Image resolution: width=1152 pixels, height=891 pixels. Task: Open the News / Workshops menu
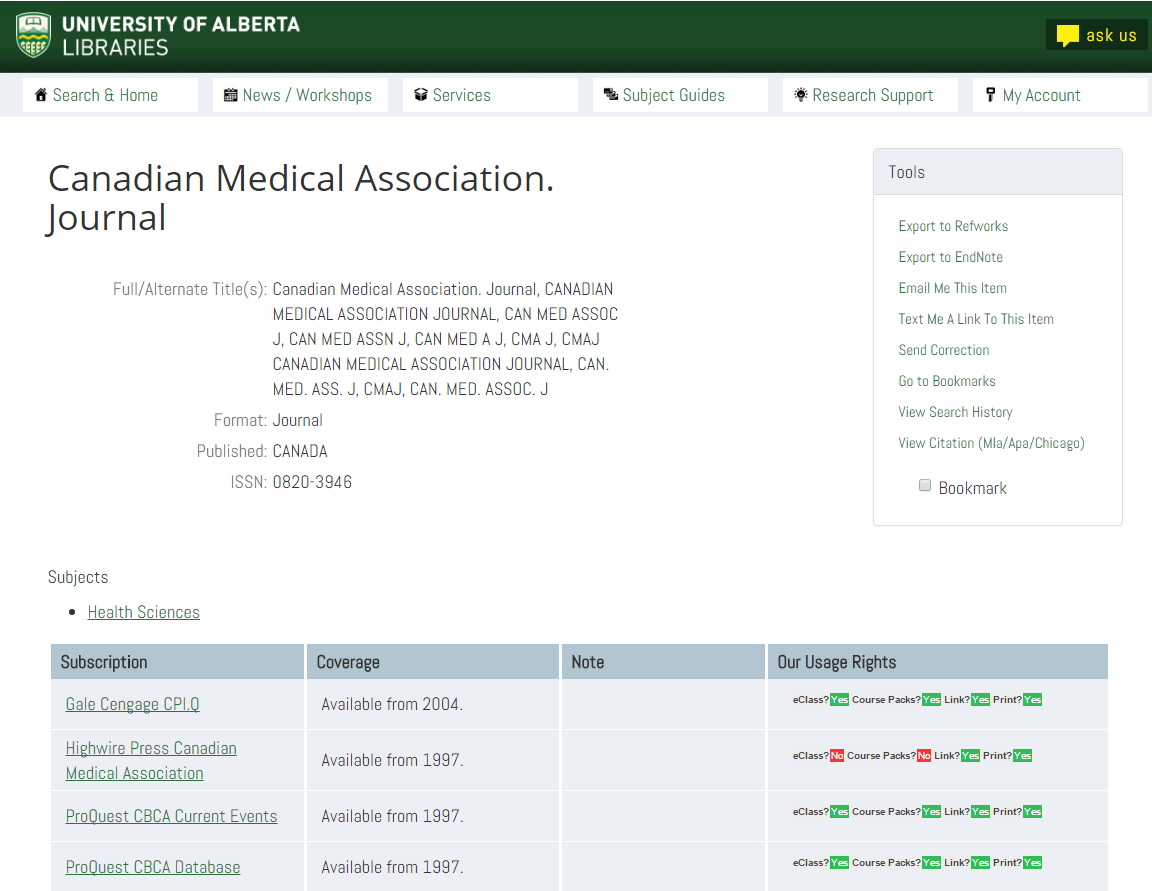tap(300, 95)
